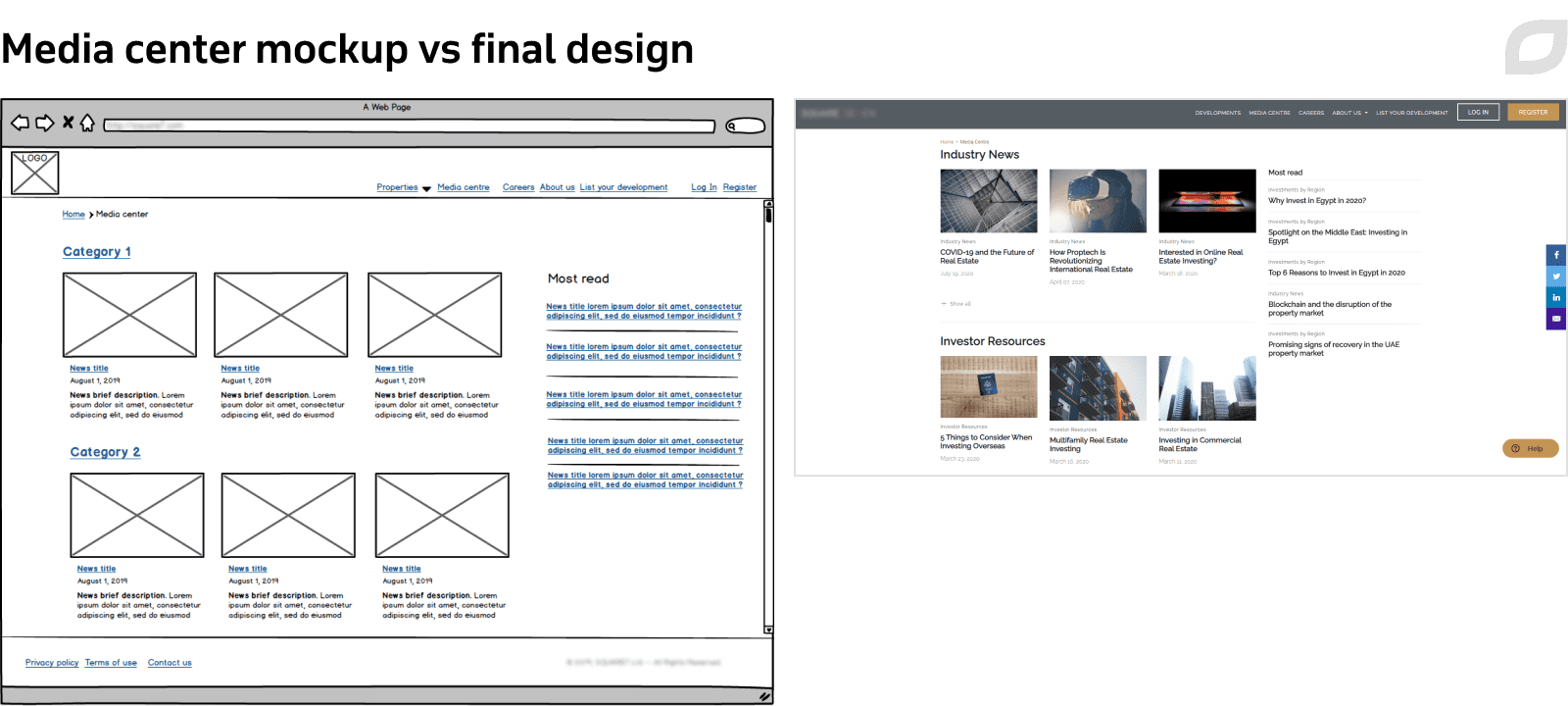Screen dimensions: 1568x706
Task: Click the Terms of use footer link
Action: pyautogui.click(x=111, y=663)
